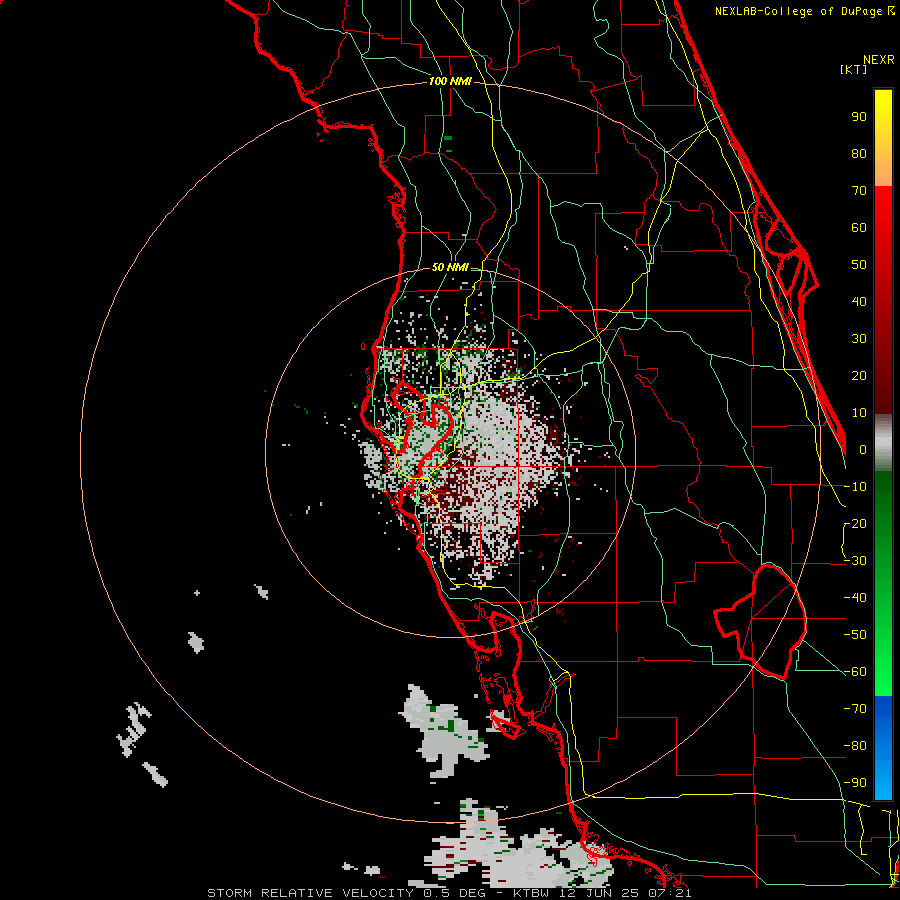Click the -50 knots scale label
This screenshot has height=900, width=900.
coord(855,635)
